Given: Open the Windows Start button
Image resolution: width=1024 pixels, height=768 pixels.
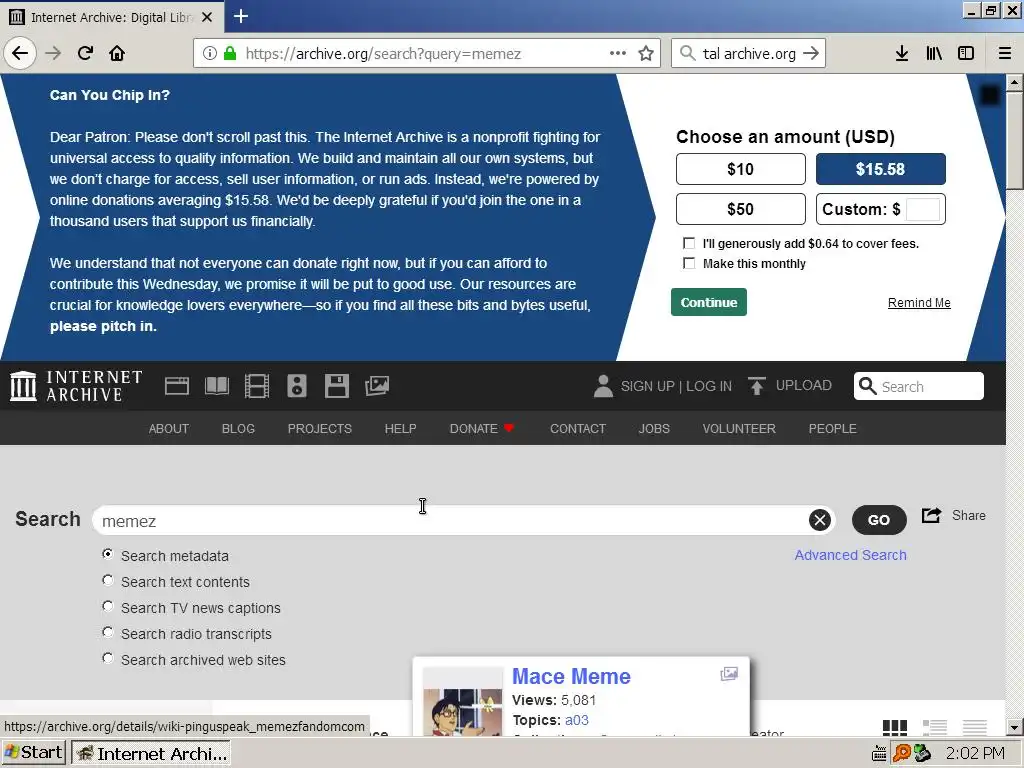Looking at the screenshot, I should pos(33,753).
